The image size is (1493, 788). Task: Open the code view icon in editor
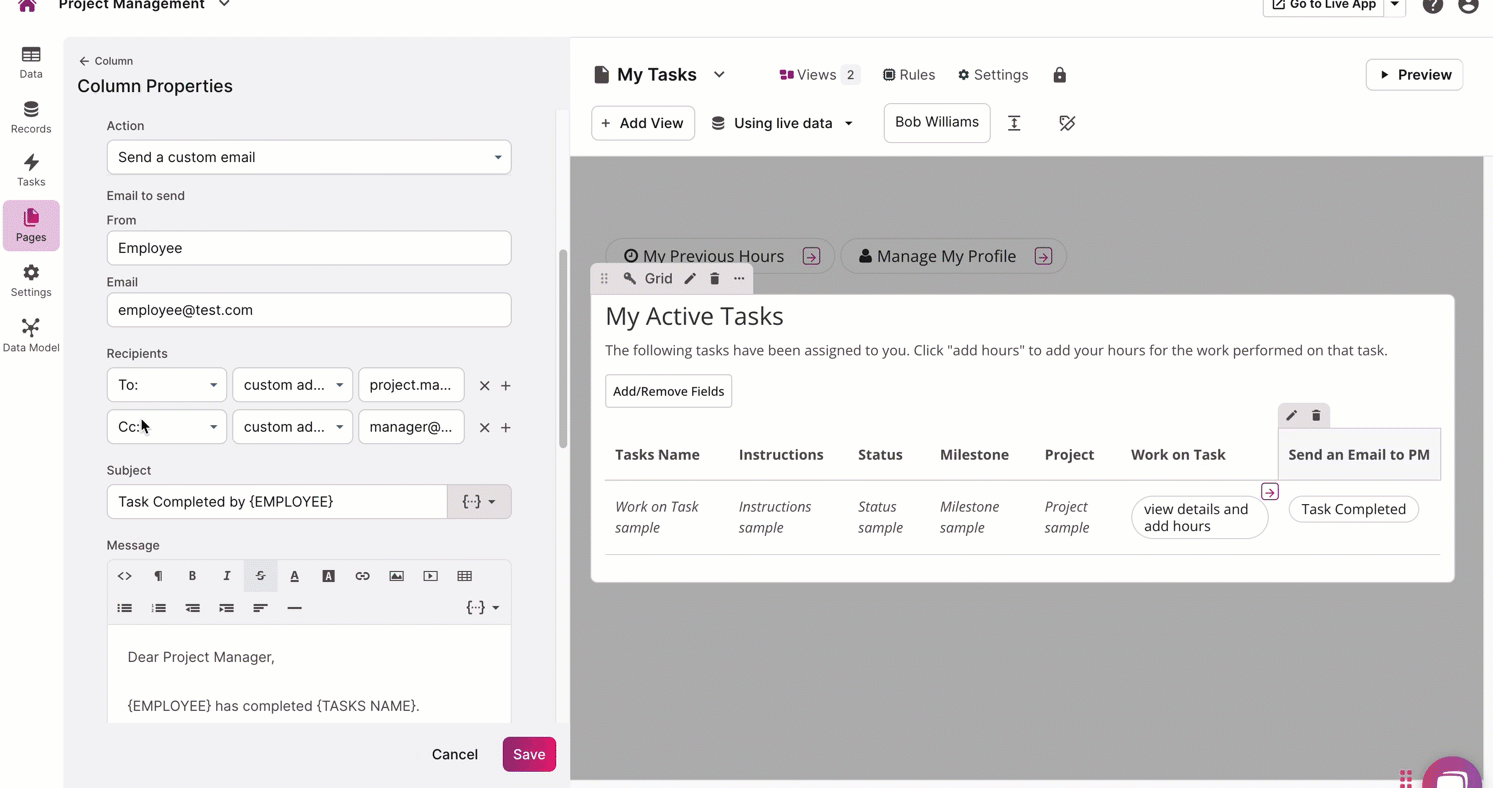124,576
